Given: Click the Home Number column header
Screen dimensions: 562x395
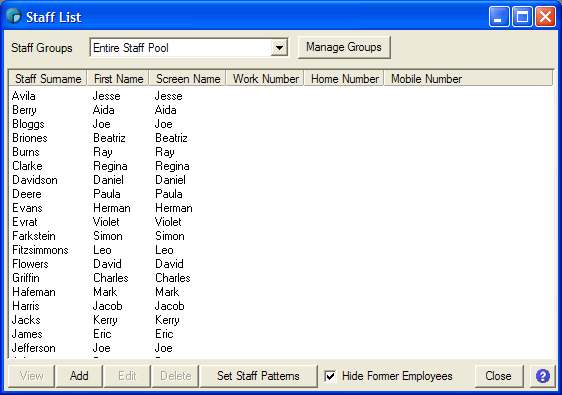Looking at the screenshot, I should pos(344,78).
